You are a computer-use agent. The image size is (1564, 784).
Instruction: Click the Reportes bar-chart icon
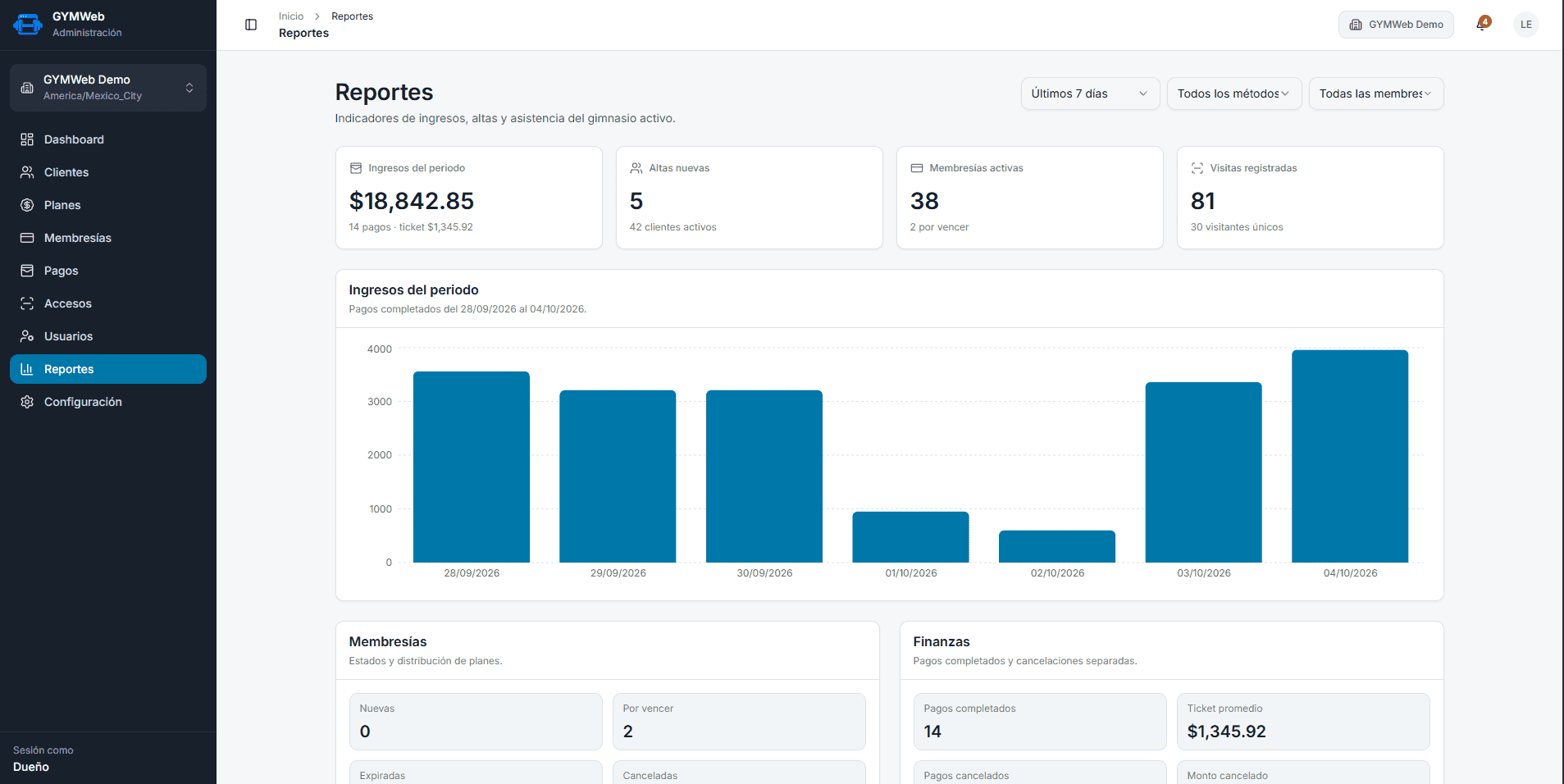point(27,369)
